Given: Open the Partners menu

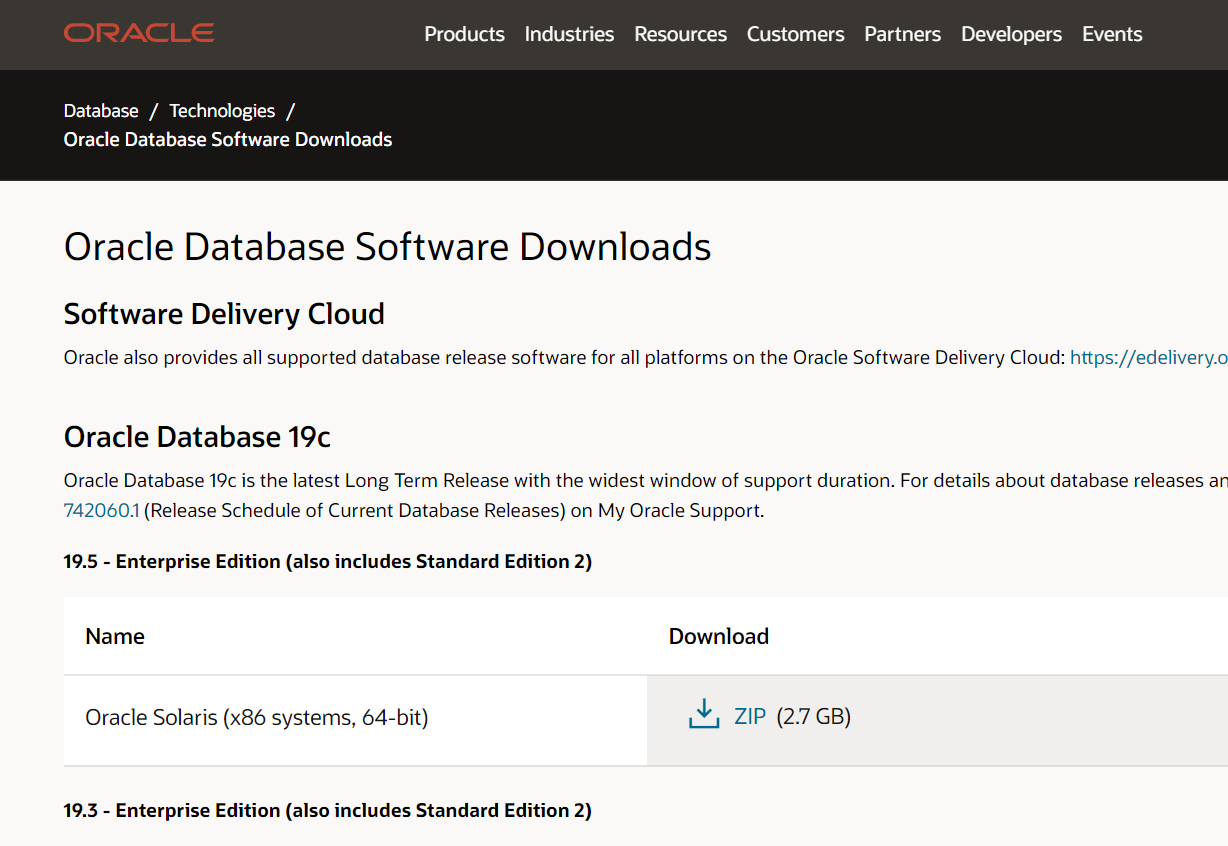Looking at the screenshot, I should click(x=902, y=34).
